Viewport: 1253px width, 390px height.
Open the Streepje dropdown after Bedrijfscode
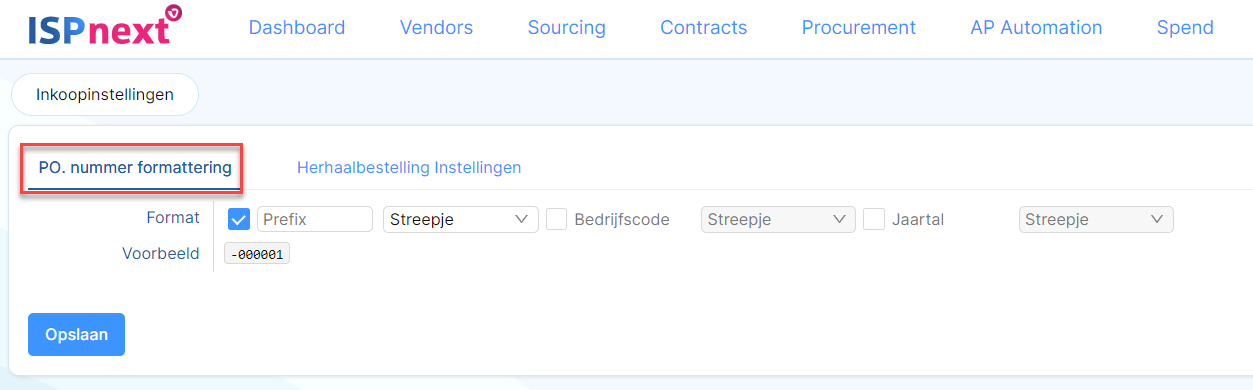778,219
